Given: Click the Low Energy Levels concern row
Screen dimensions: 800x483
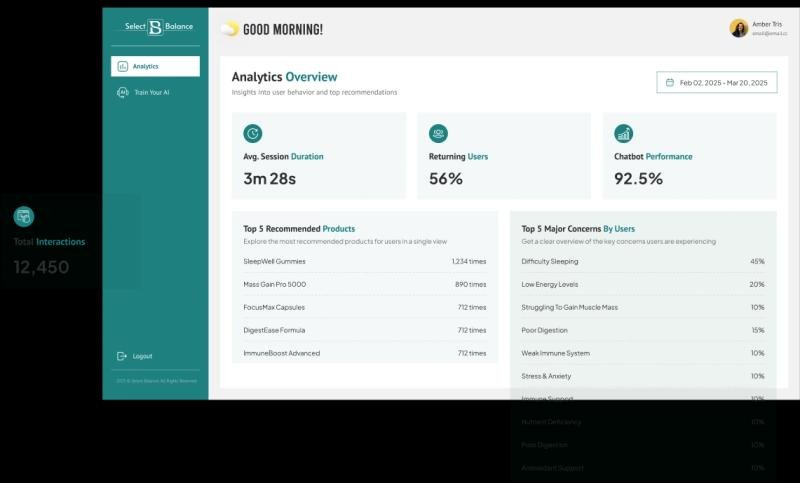Looking at the screenshot, I should (642, 285).
